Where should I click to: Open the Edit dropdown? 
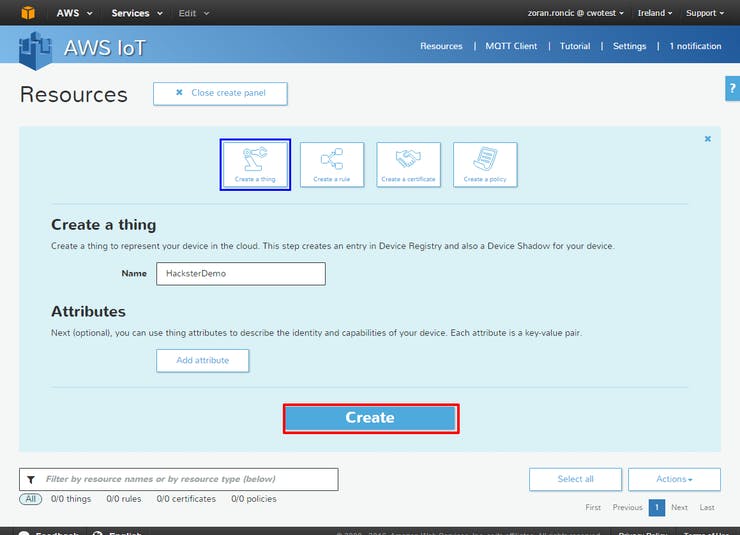(193, 13)
